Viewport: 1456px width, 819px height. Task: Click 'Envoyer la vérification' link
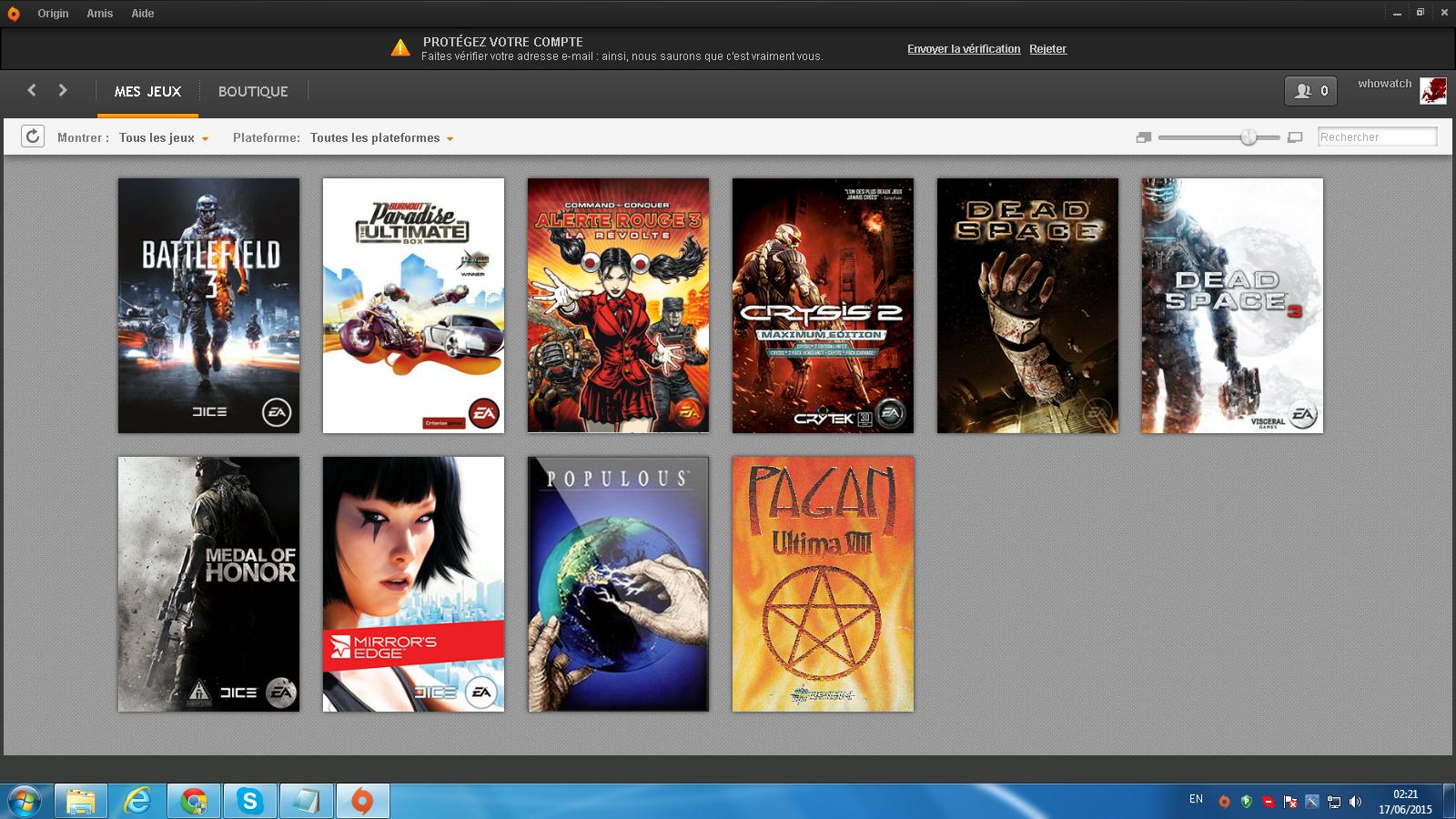click(964, 49)
